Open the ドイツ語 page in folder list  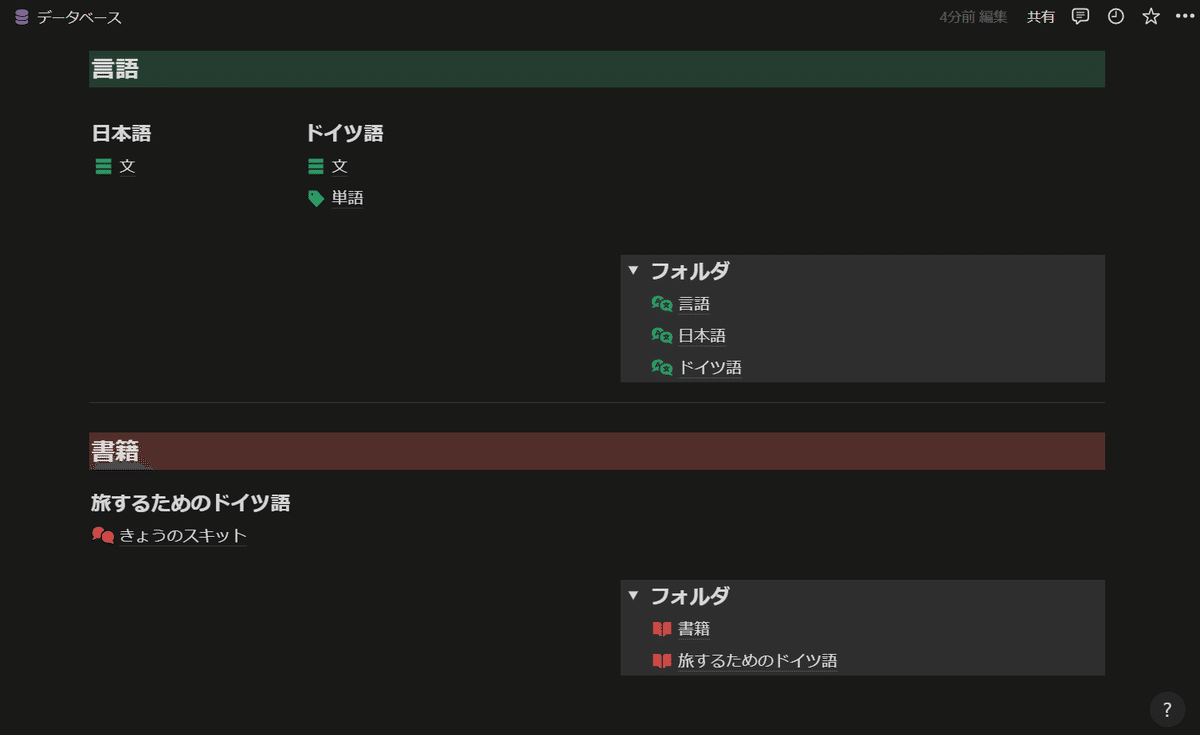[710, 367]
